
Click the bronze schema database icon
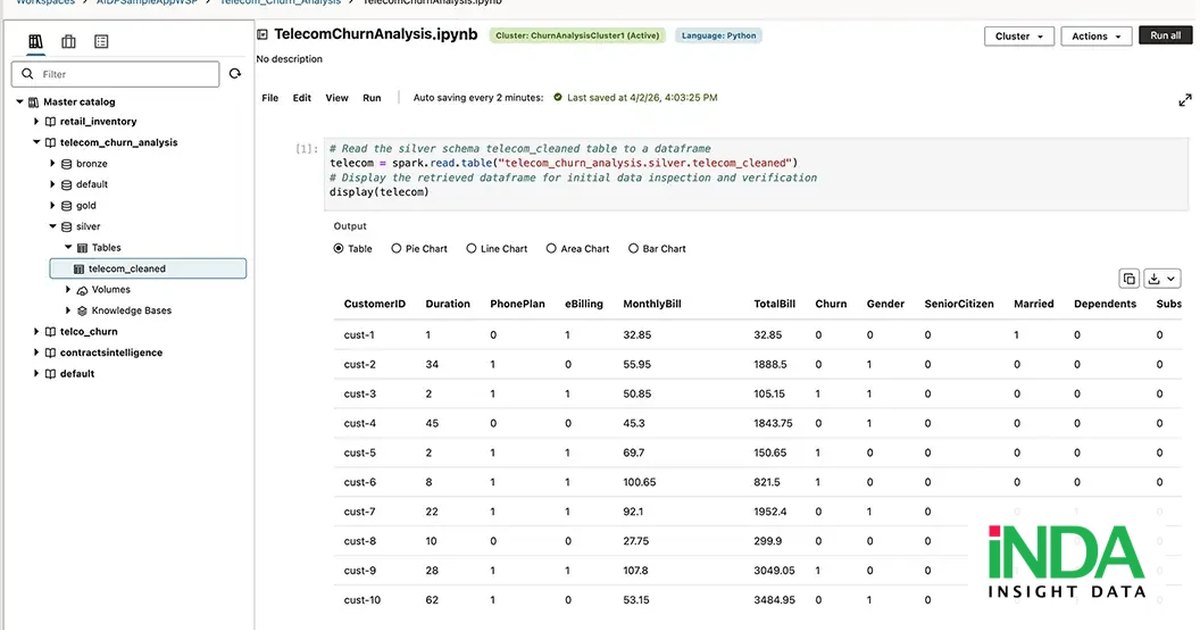point(67,164)
